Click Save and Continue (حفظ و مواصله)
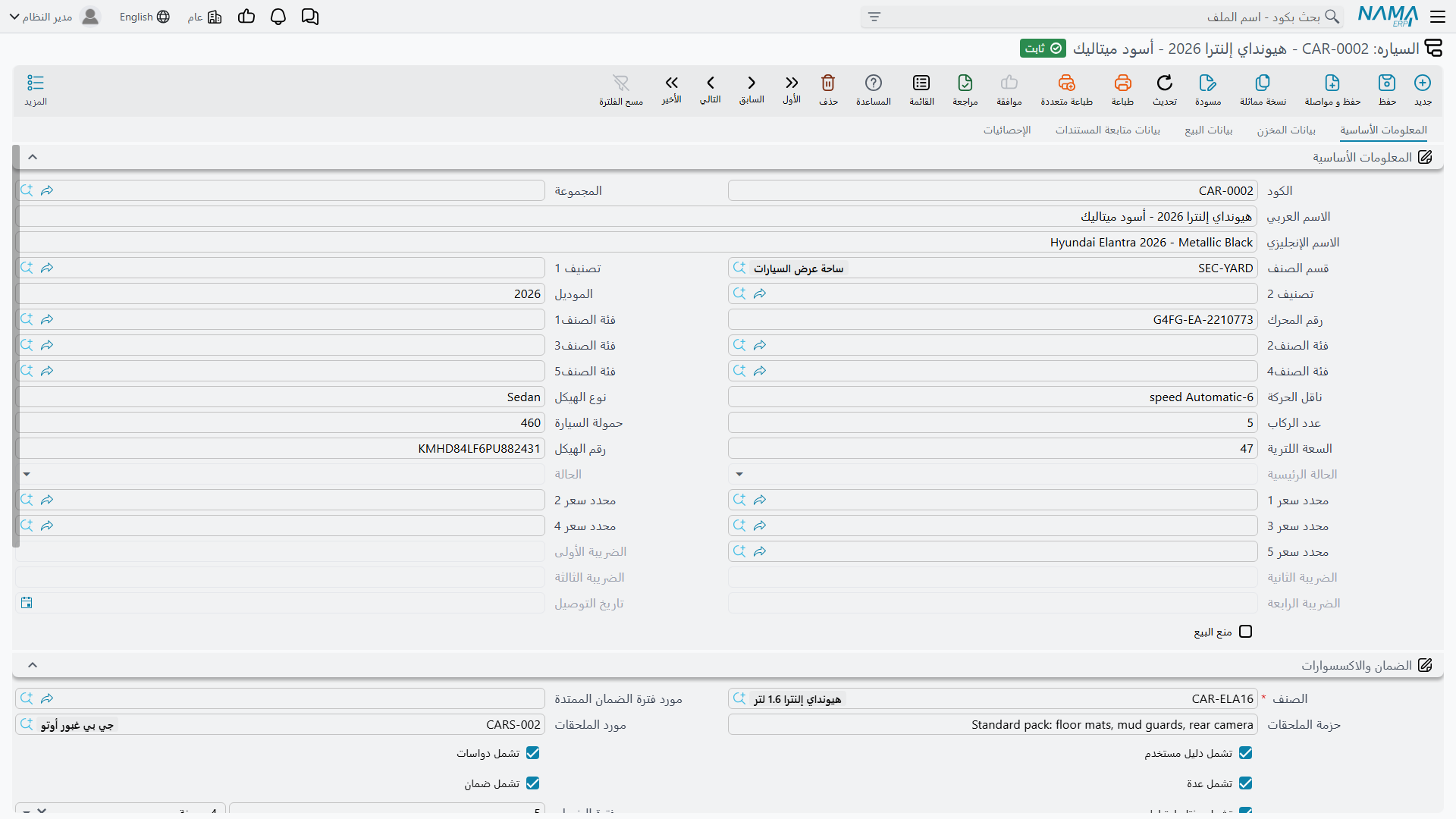 [x=1332, y=89]
